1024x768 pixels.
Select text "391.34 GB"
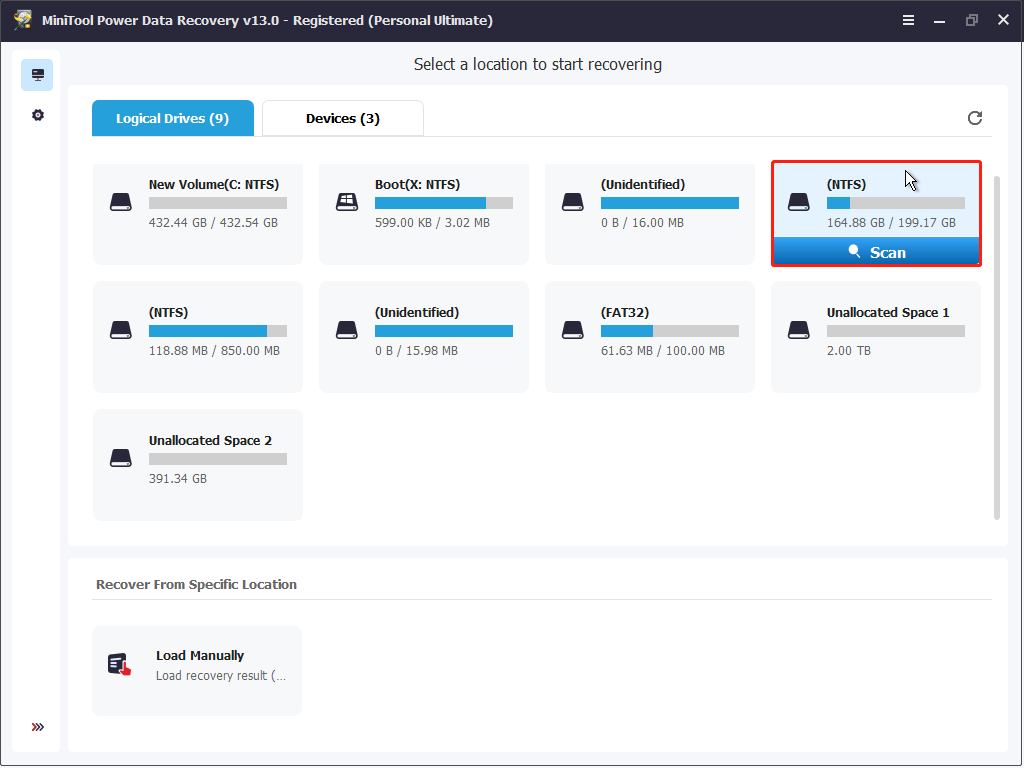pyautogui.click(x=178, y=479)
